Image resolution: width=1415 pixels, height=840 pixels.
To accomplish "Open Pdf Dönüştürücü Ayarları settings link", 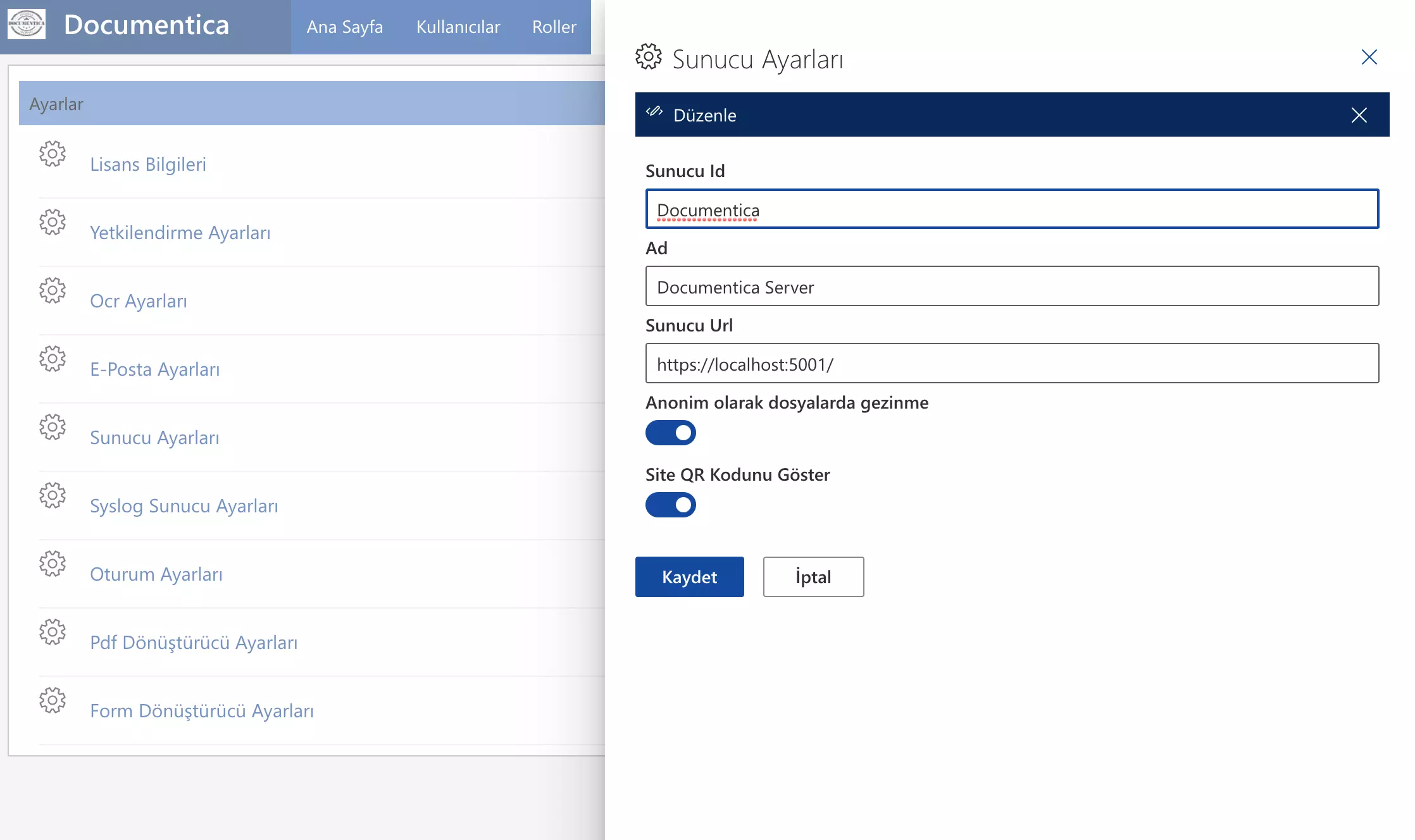I will (x=194, y=643).
